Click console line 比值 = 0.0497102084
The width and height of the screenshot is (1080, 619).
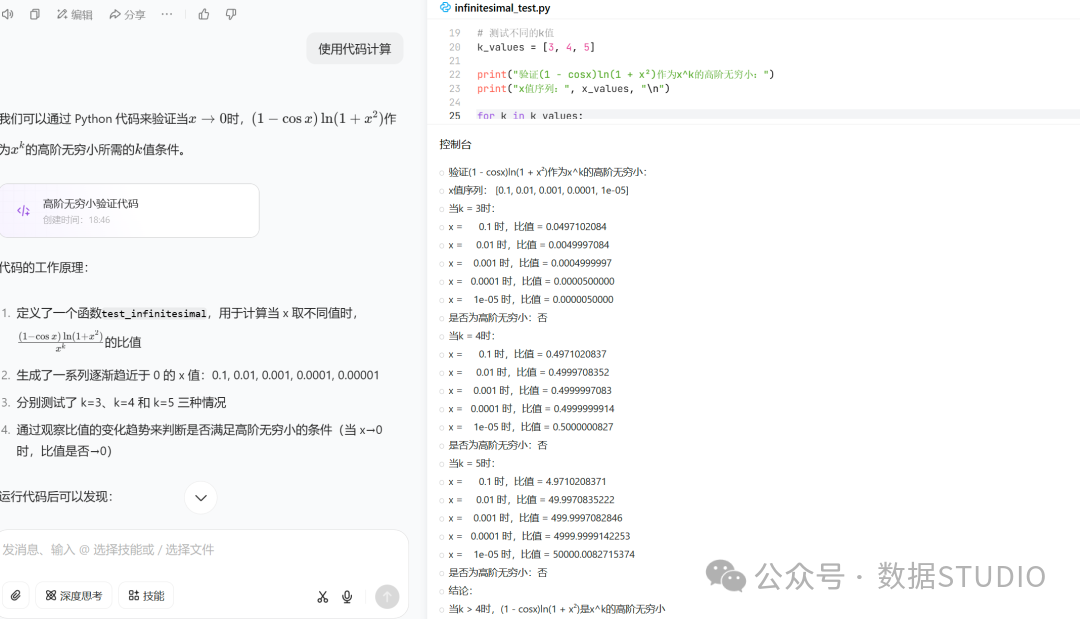[528, 227]
